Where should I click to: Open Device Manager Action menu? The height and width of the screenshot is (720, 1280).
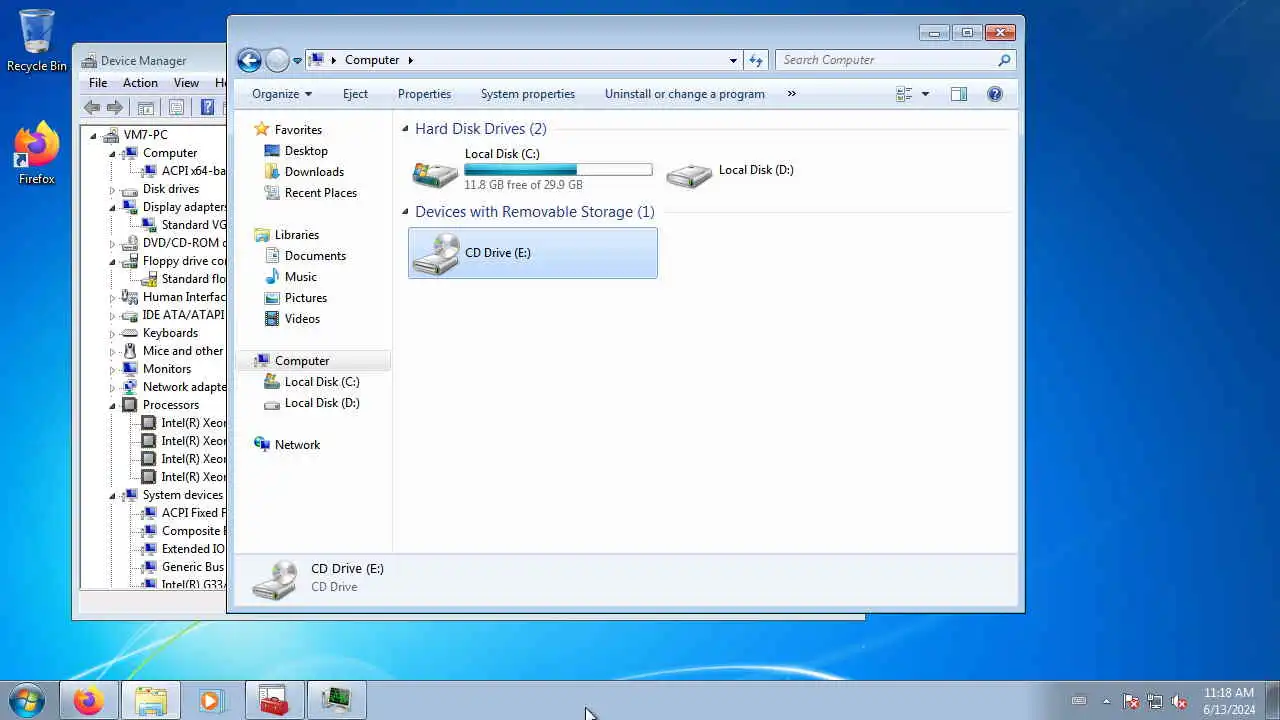[x=140, y=83]
